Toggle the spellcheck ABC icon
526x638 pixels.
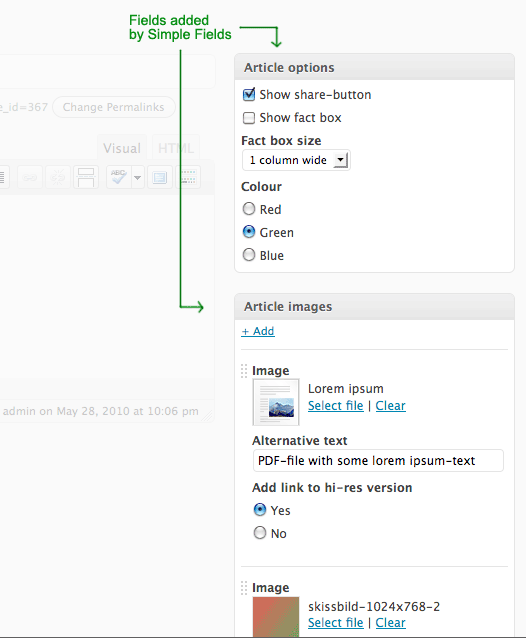click(119, 177)
